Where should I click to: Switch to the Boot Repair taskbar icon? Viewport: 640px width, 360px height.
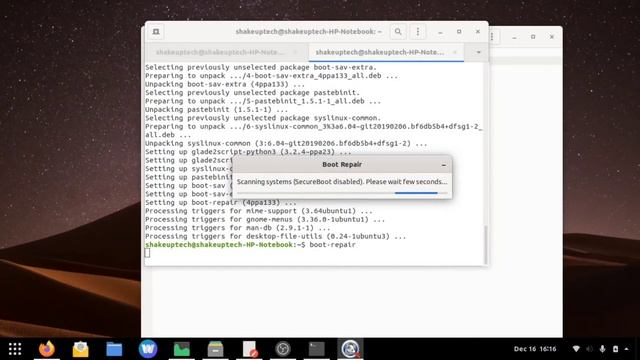tap(350, 349)
